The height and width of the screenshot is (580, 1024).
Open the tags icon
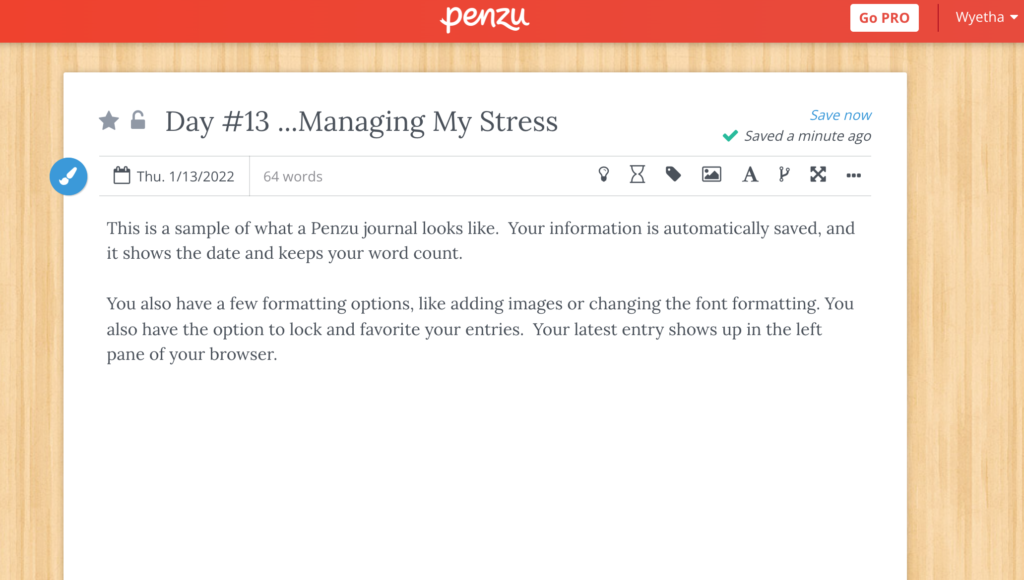coord(674,175)
